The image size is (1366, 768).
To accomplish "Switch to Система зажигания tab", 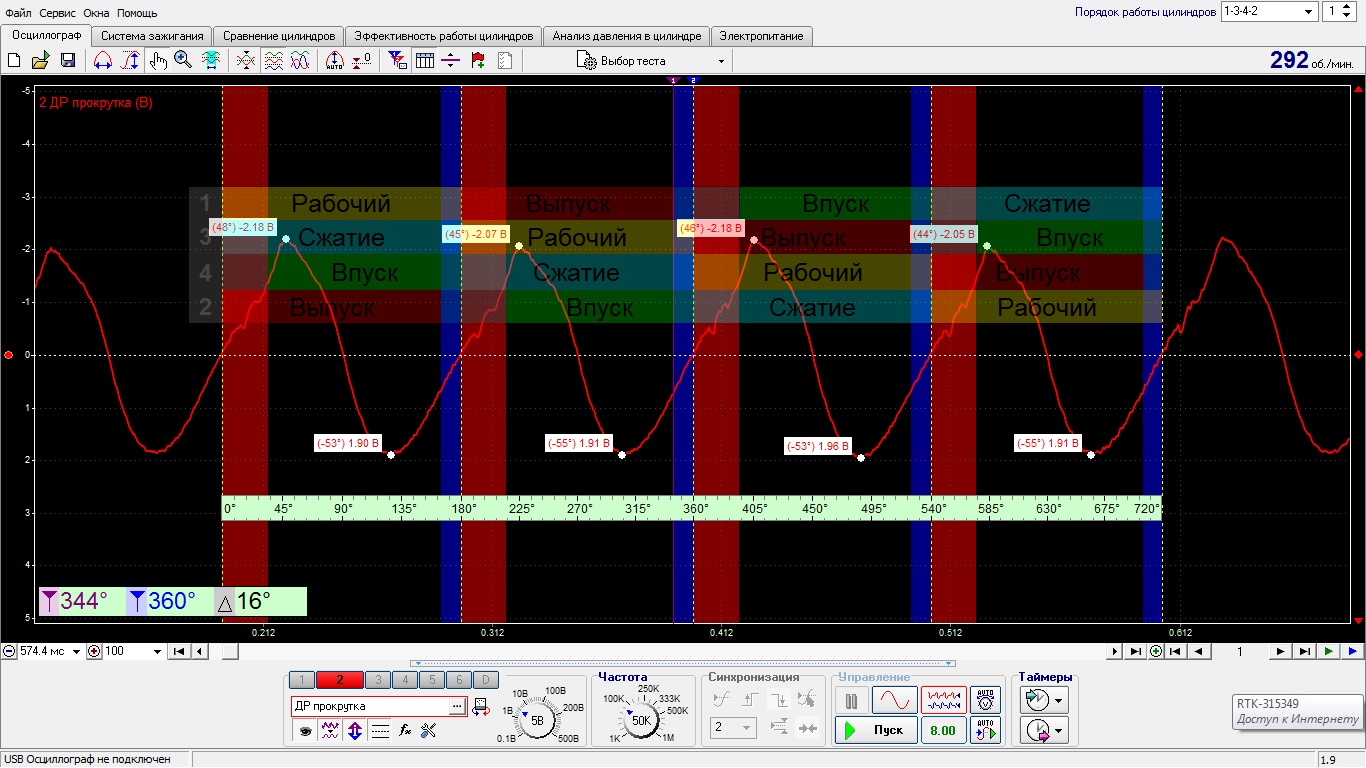I will tap(152, 36).
